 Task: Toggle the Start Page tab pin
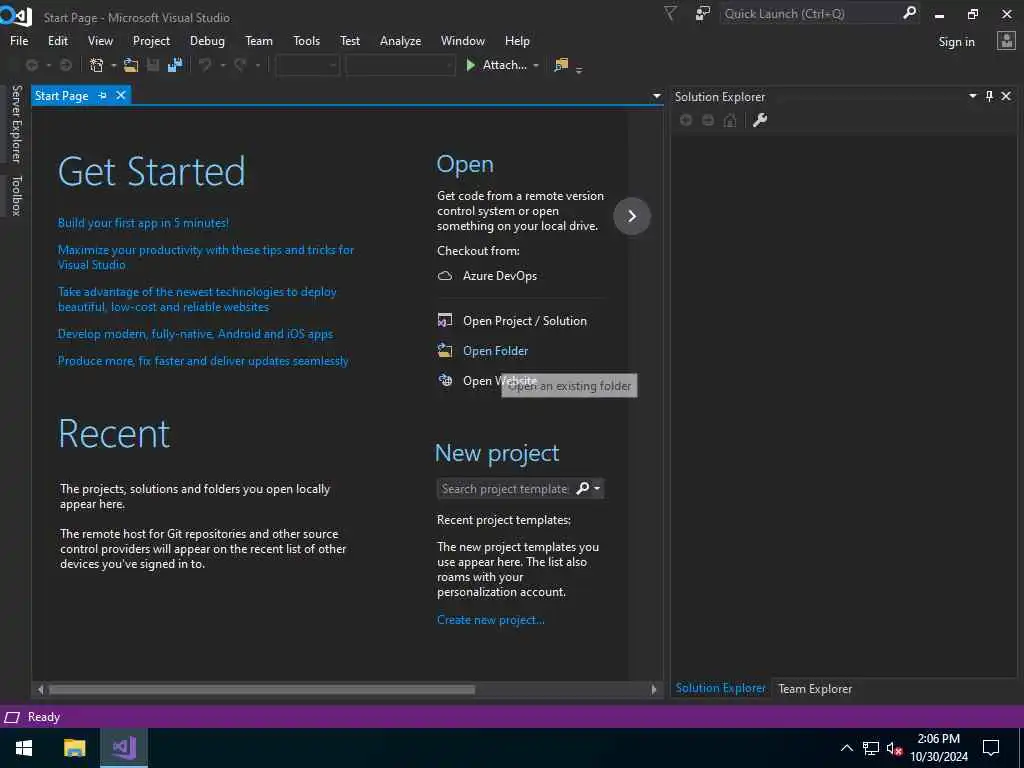[103, 95]
